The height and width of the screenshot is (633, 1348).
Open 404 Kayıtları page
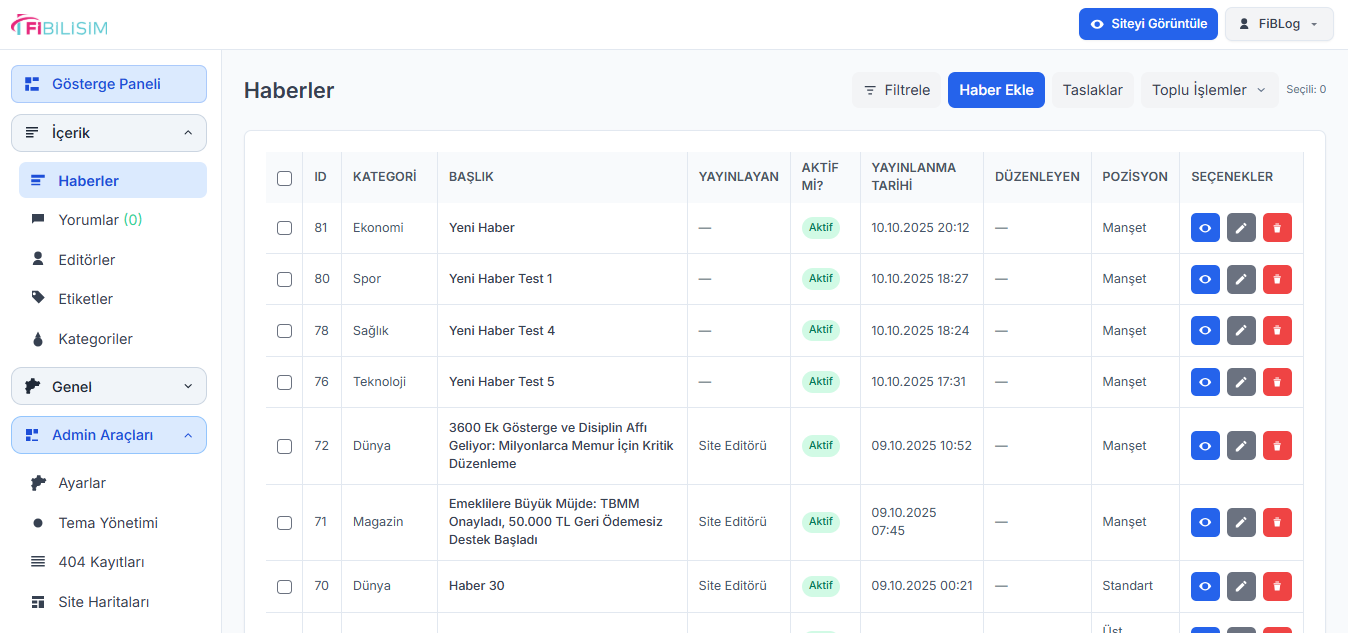[x=113, y=562]
